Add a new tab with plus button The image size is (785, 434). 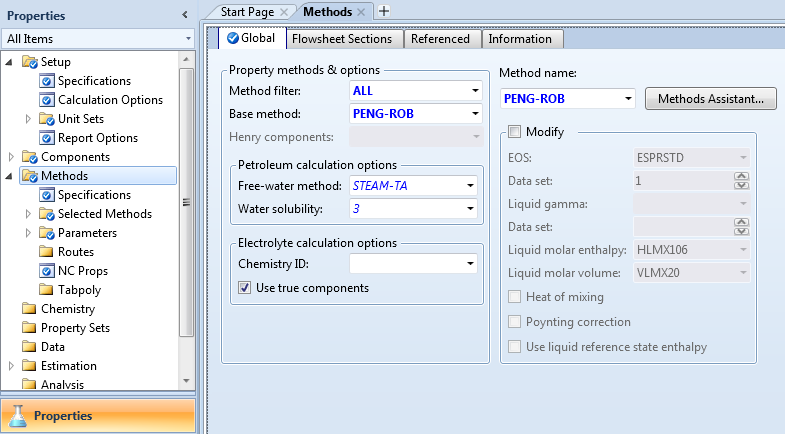[x=384, y=11]
